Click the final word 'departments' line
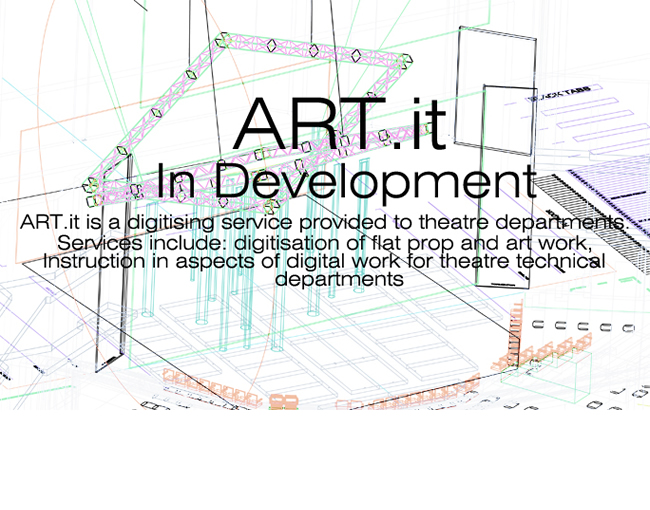Screen dimensions: 650x510 339,279
